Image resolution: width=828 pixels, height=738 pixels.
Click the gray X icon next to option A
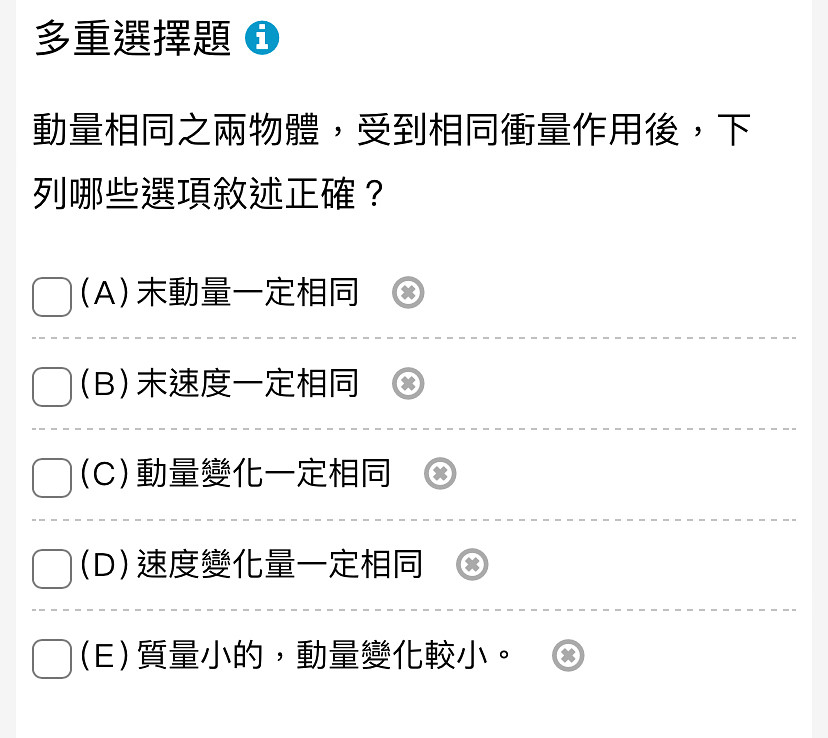click(408, 292)
